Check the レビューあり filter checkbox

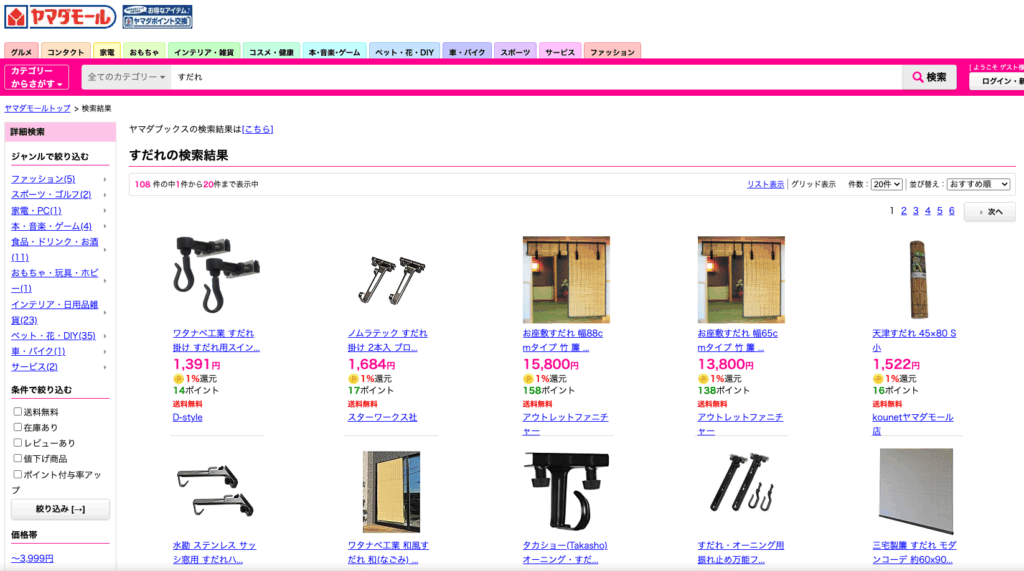[x=18, y=443]
